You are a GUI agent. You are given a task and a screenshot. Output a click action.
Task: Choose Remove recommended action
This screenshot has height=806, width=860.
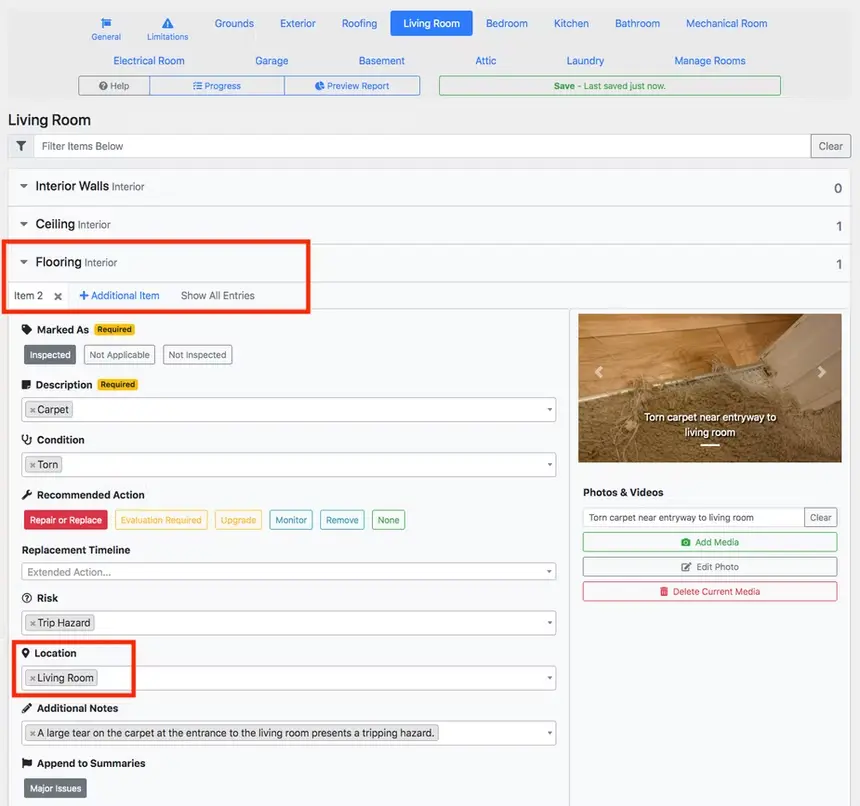342,520
